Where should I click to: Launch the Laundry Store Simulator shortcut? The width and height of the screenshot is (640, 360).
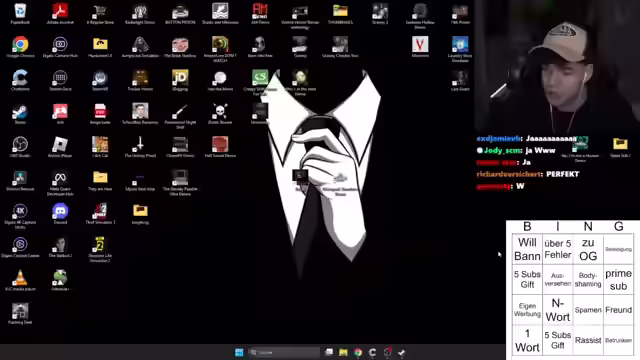[x=460, y=49]
